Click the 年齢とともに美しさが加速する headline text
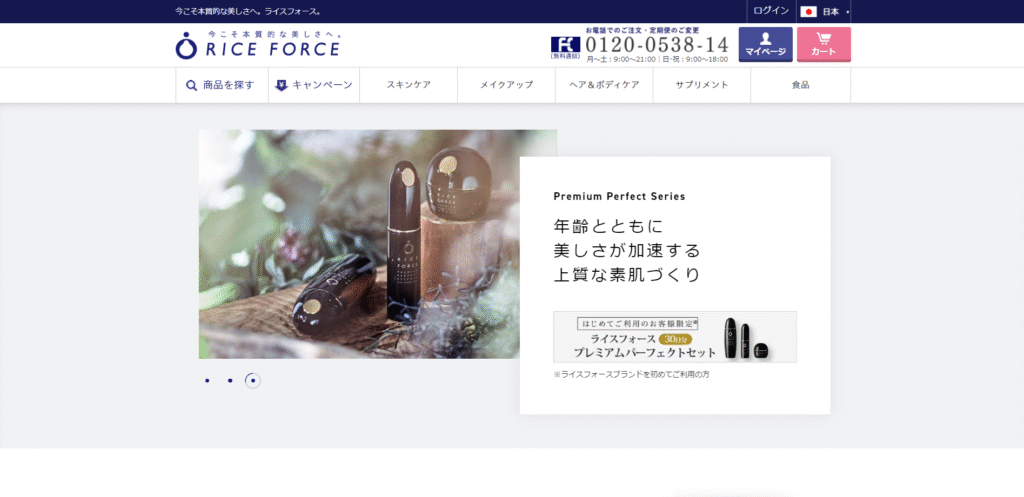This screenshot has width=1024, height=497. [x=627, y=251]
